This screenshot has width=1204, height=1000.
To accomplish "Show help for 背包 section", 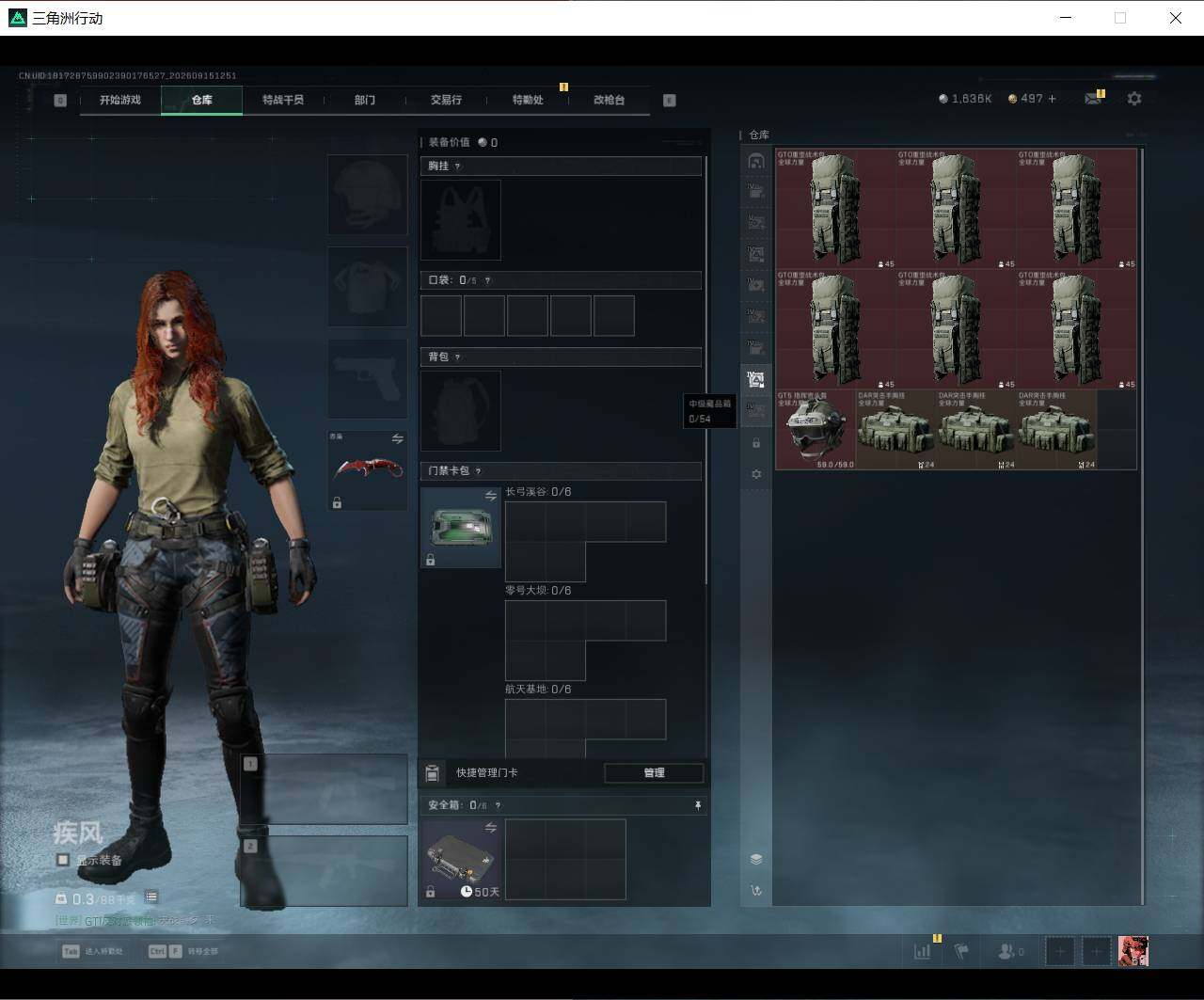I will pos(458,357).
